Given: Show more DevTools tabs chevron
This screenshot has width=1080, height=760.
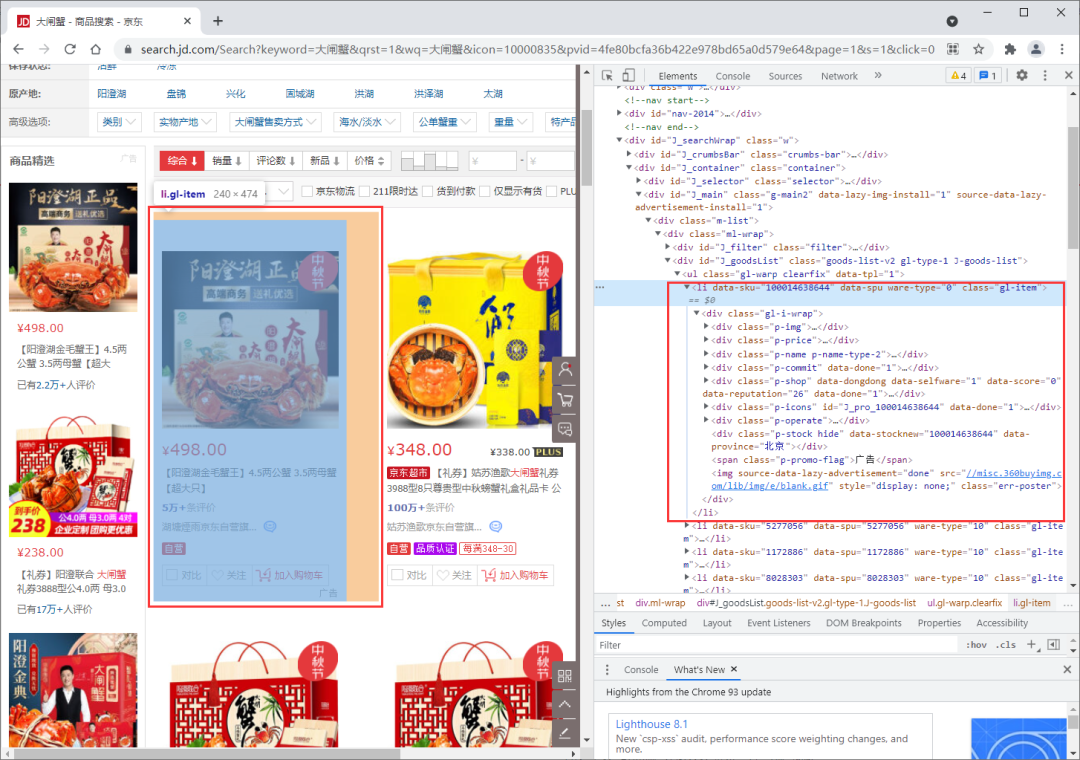Looking at the screenshot, I should (878, 75).
